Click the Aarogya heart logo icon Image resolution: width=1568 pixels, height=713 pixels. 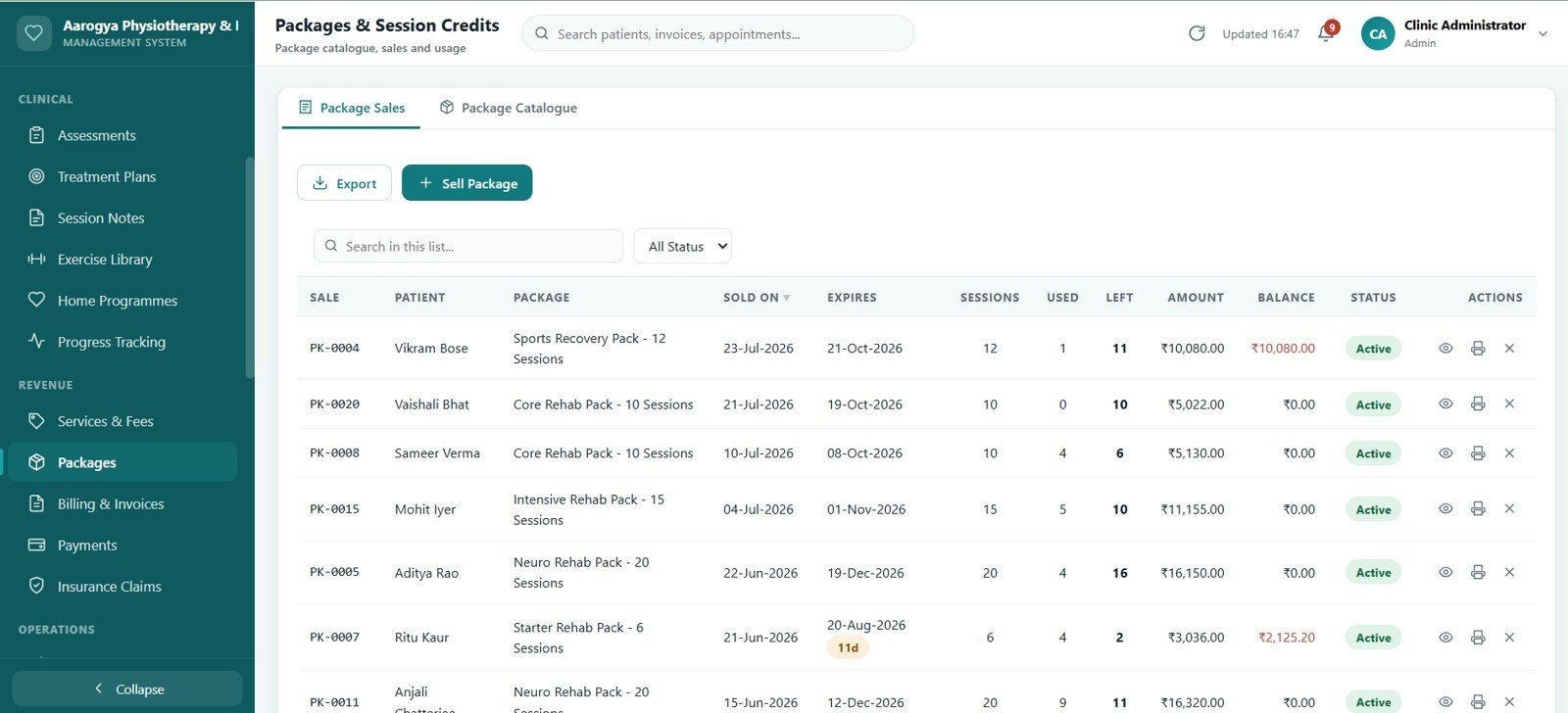tap(34, 33)
